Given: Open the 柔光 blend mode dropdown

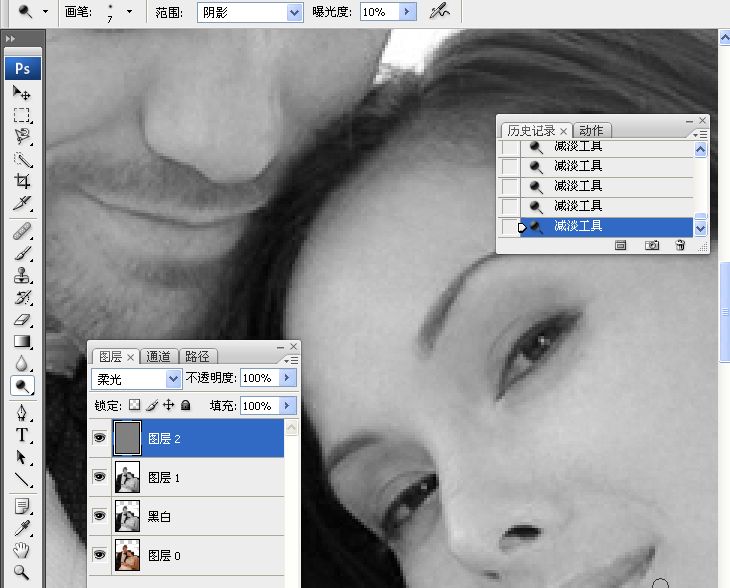Looking at the screenshot, I should (173, 379).
